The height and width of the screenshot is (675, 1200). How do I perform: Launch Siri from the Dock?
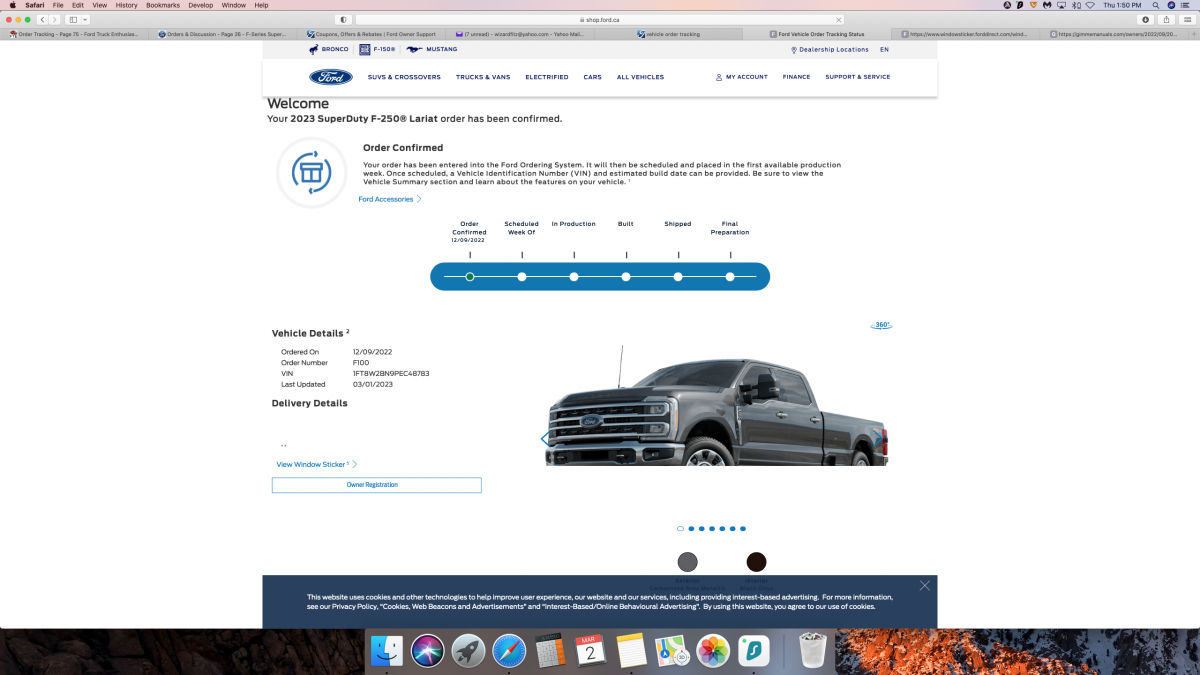click(x=427, y=651)
